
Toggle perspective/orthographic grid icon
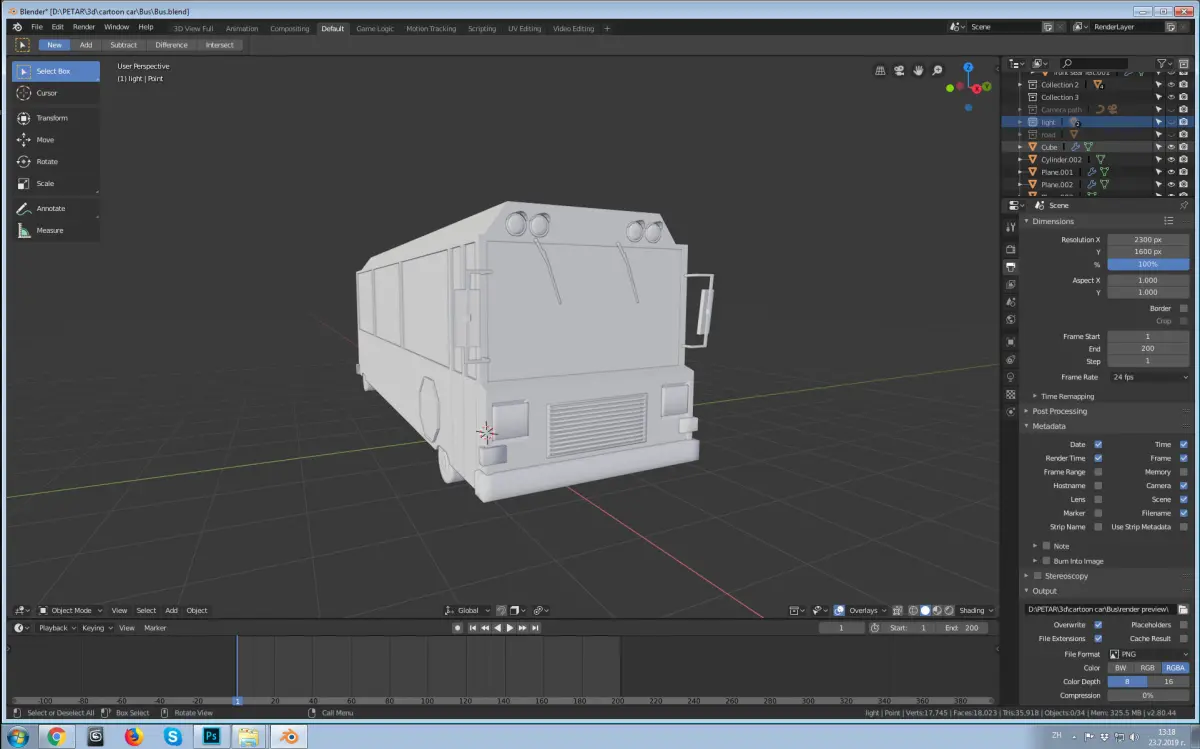click(880, 70)
